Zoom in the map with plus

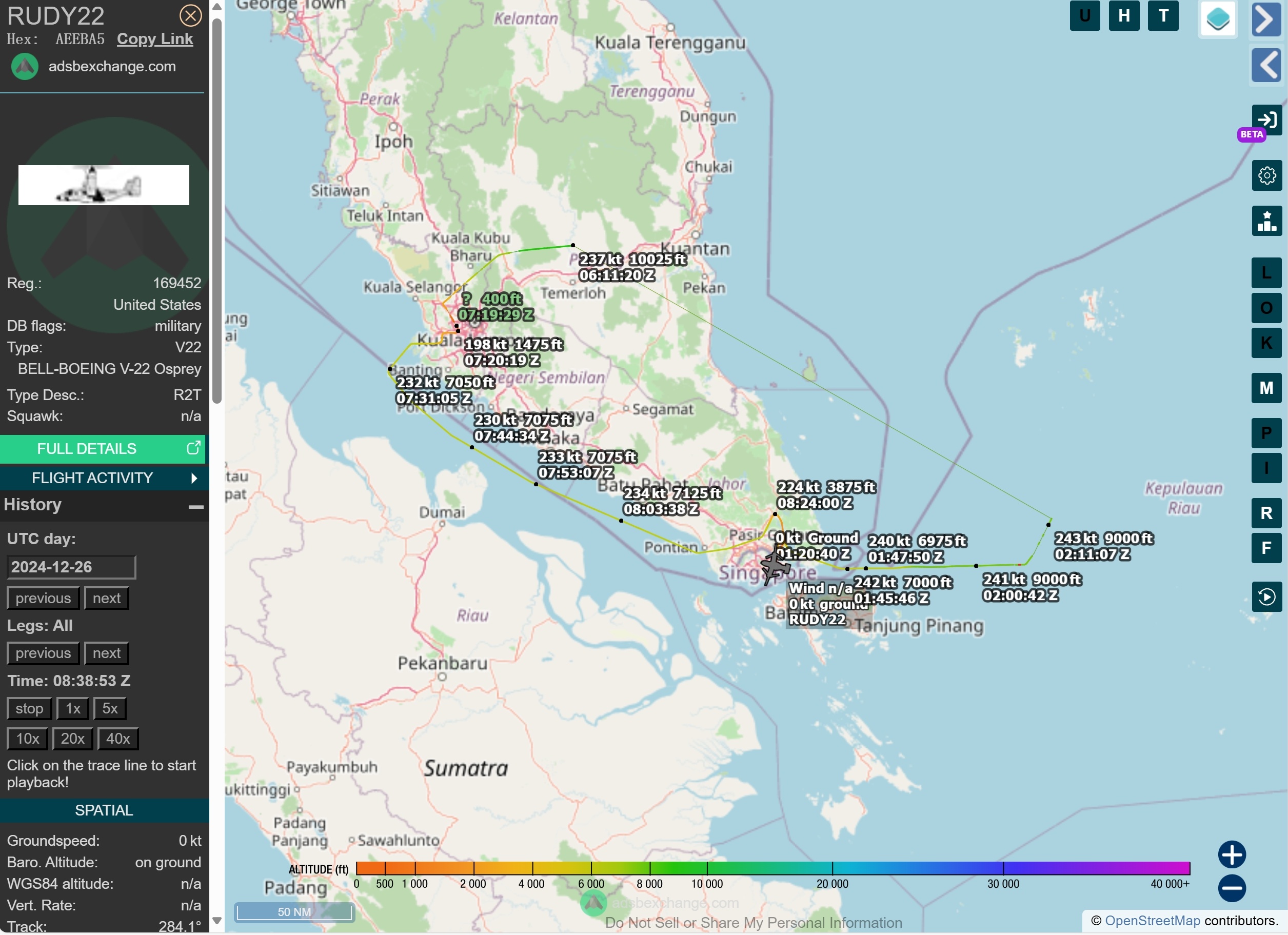pyautogui.click(x=1232, y=856)
